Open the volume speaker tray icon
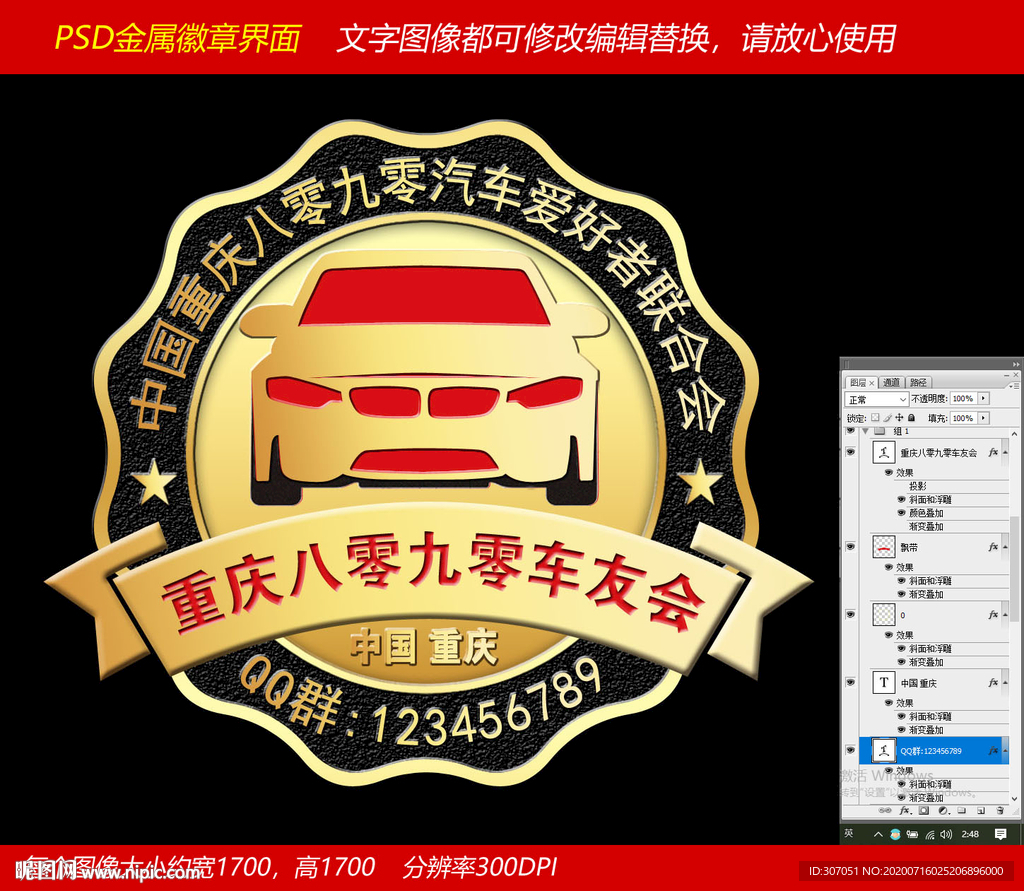1024x891 pixels. coord(946,834)
